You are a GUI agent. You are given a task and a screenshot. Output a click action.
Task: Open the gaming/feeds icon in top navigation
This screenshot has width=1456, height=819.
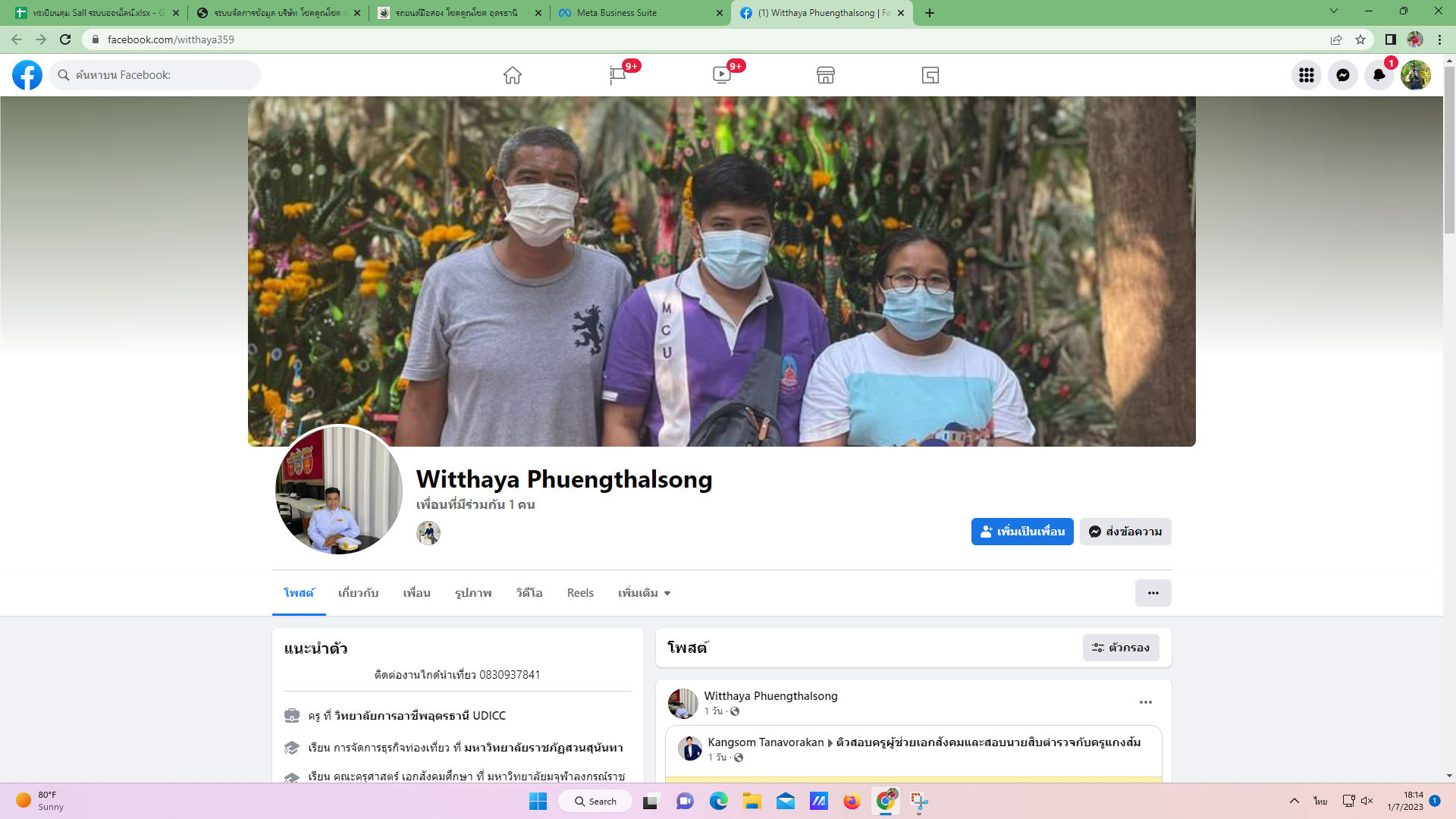coord(930,75)
